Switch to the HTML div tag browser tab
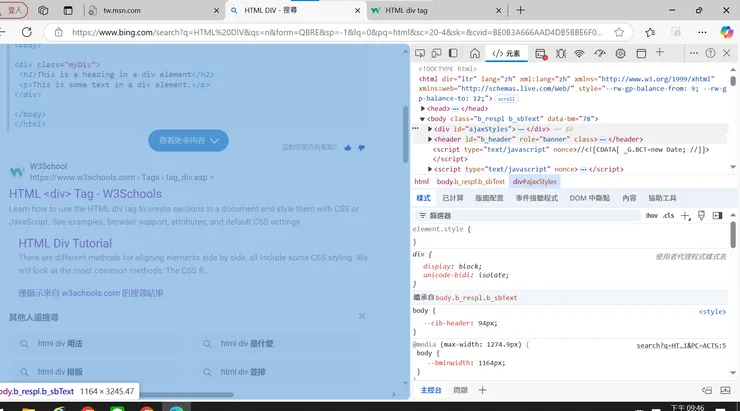 point(437,10)
